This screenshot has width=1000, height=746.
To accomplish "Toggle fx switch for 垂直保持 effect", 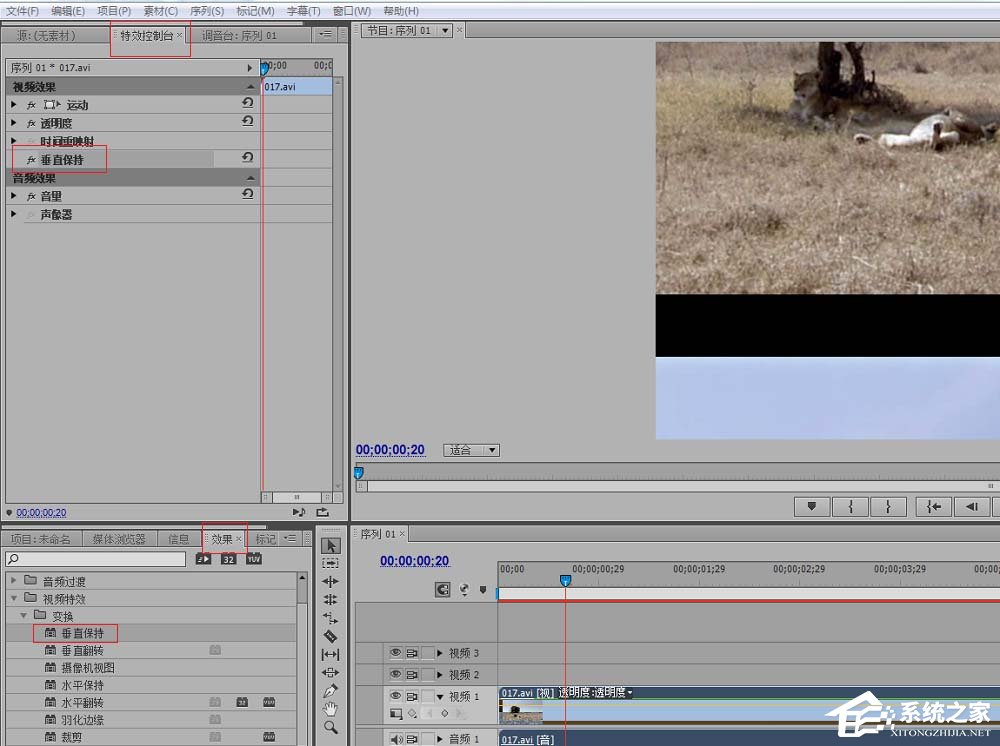I will pyautogui.click(x=31, y=160).
